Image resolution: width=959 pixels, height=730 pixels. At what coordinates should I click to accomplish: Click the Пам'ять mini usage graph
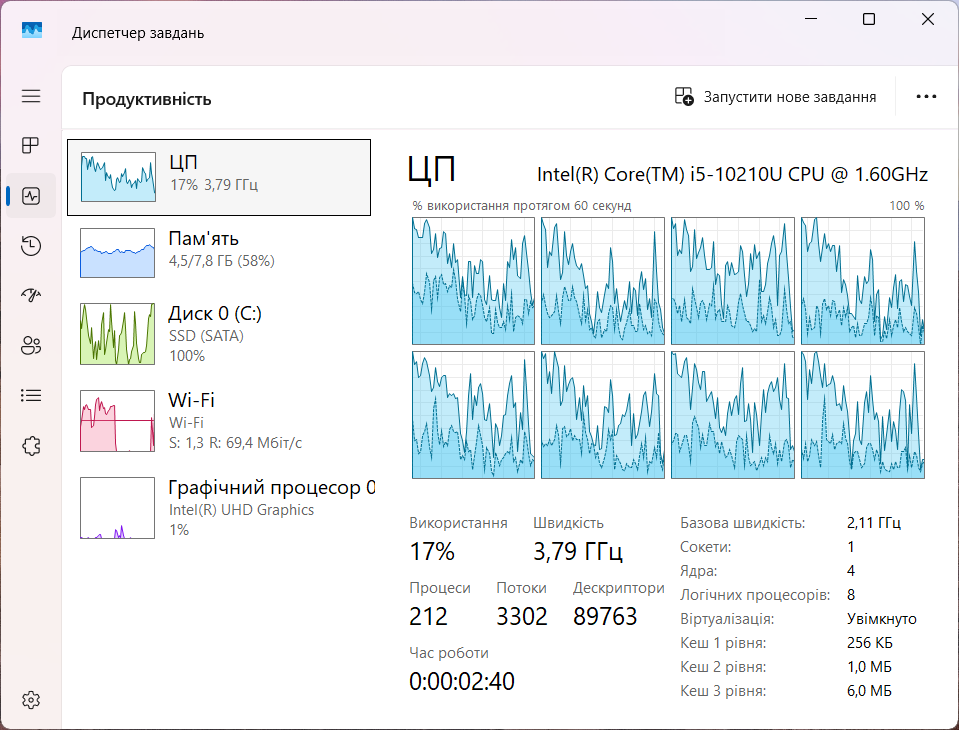coord(117,253)
